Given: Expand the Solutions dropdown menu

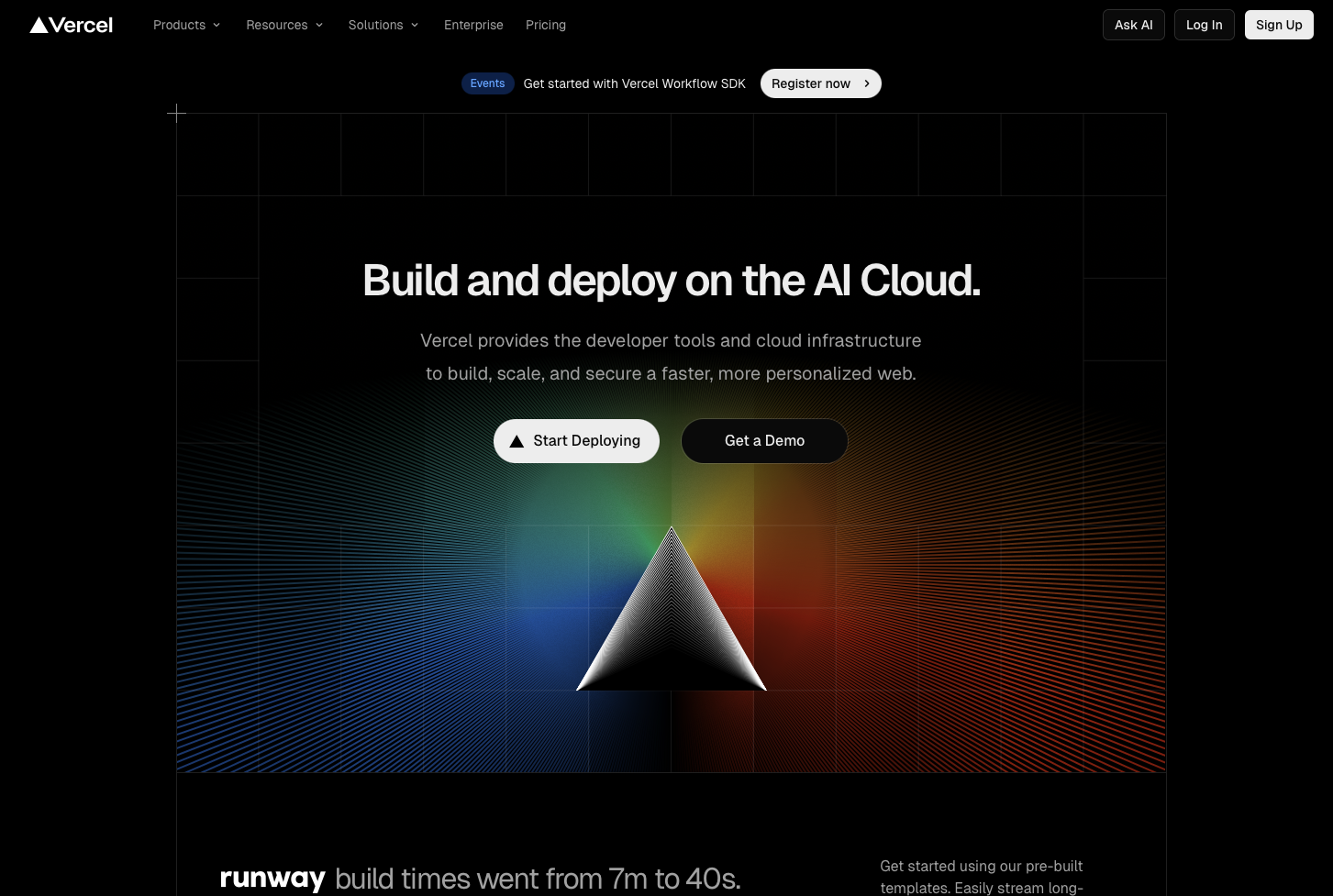Looking at the screenshot, I should pos(383,25).
